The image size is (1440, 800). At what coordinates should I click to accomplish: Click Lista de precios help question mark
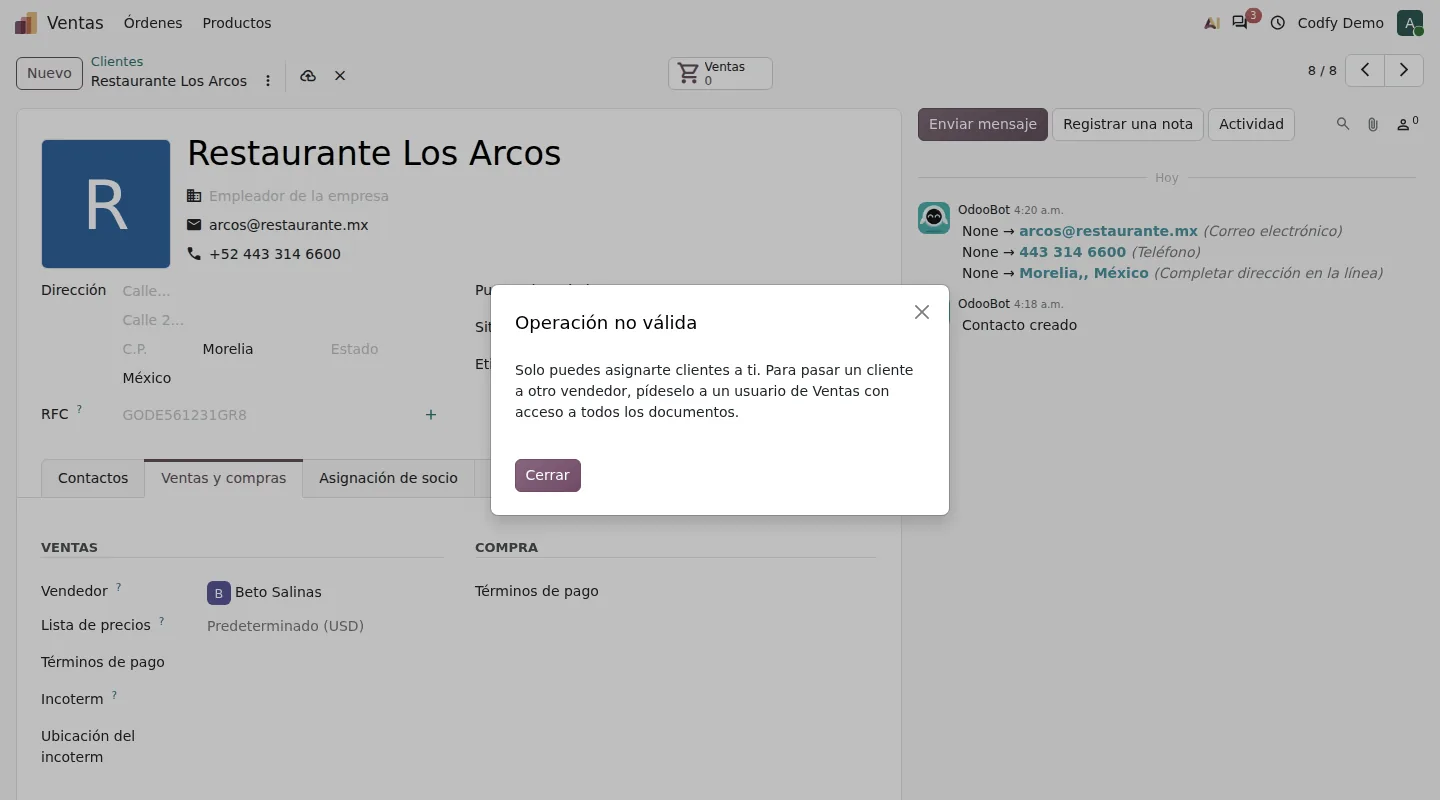click(x=161, y=621)
